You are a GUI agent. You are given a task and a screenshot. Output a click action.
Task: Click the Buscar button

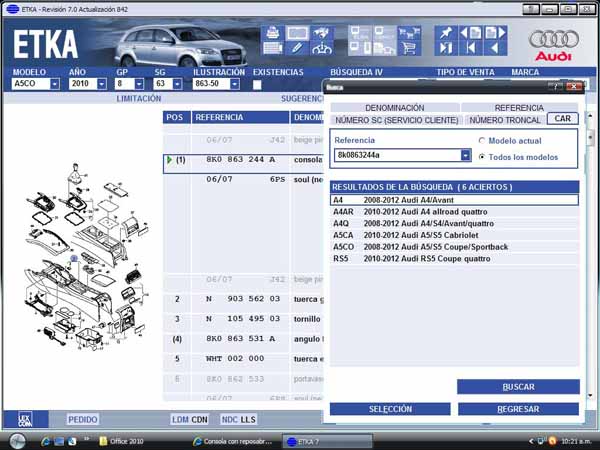pos(518,387)
